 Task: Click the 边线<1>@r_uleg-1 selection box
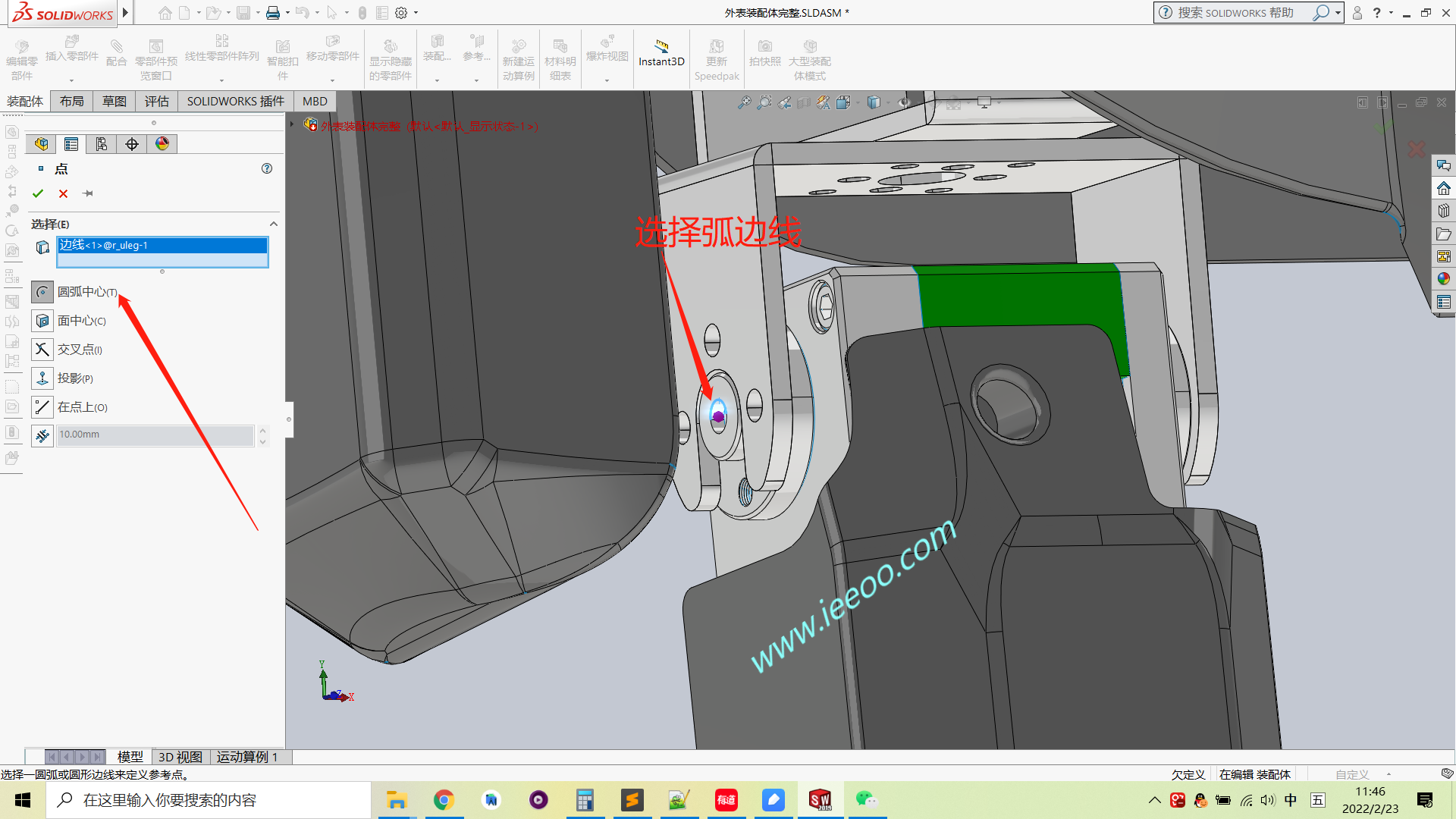[x=162, y=245]
